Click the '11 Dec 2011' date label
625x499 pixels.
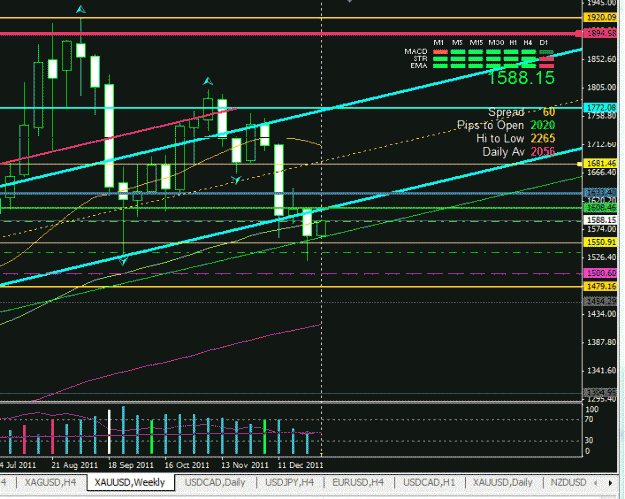pos(300,465)
